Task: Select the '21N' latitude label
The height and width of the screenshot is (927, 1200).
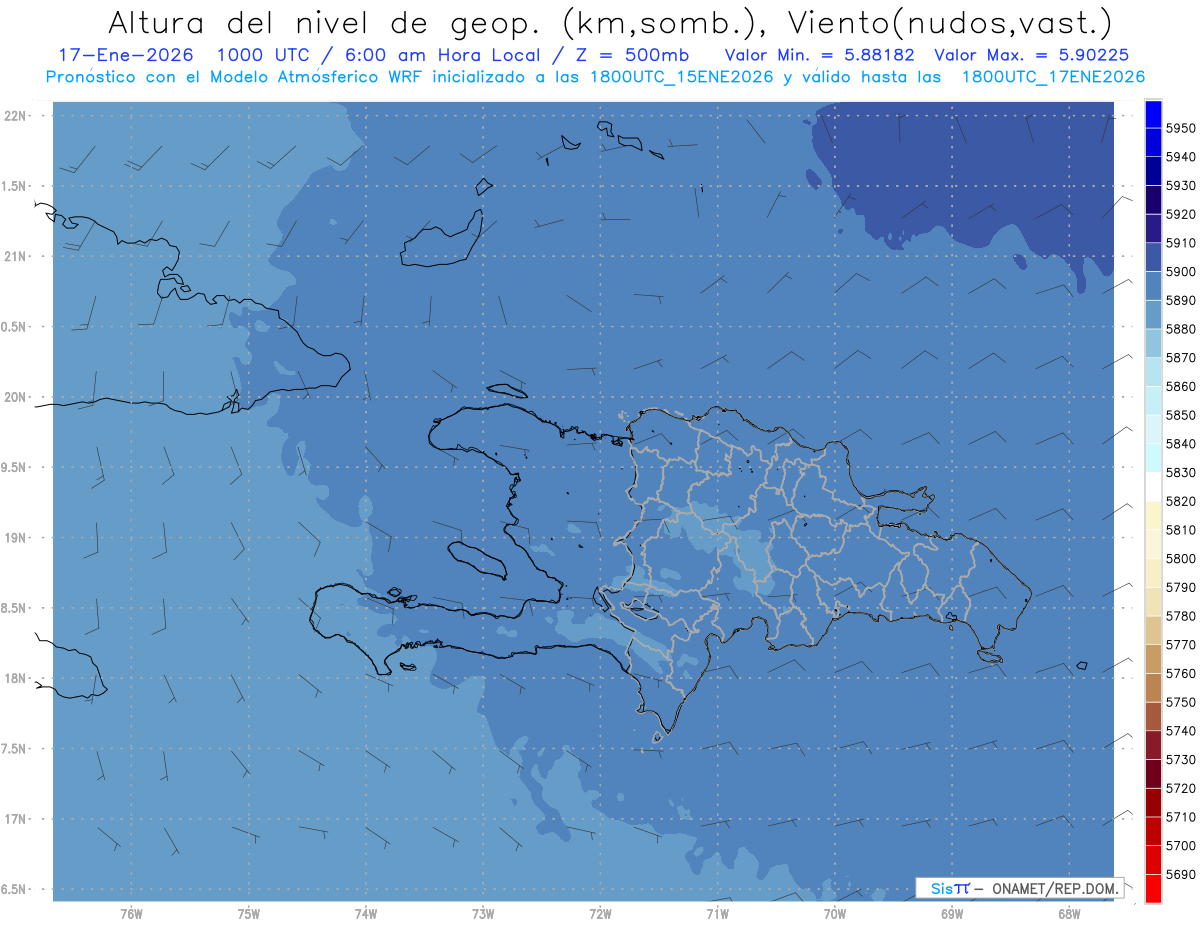Action: pos(17,256)
